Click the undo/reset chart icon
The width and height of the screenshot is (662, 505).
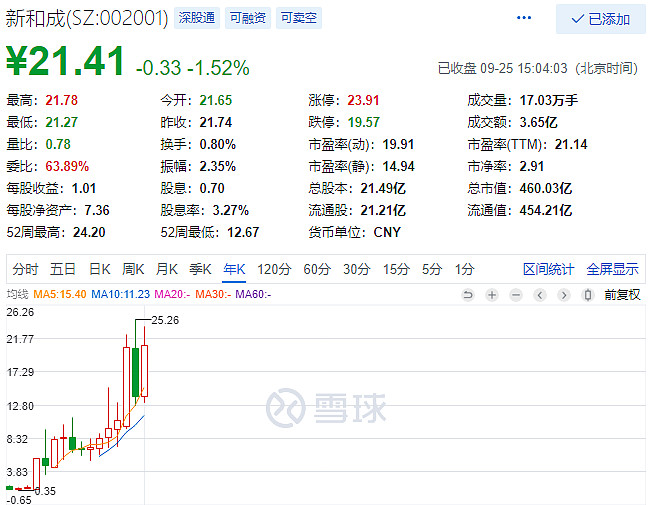468,294
